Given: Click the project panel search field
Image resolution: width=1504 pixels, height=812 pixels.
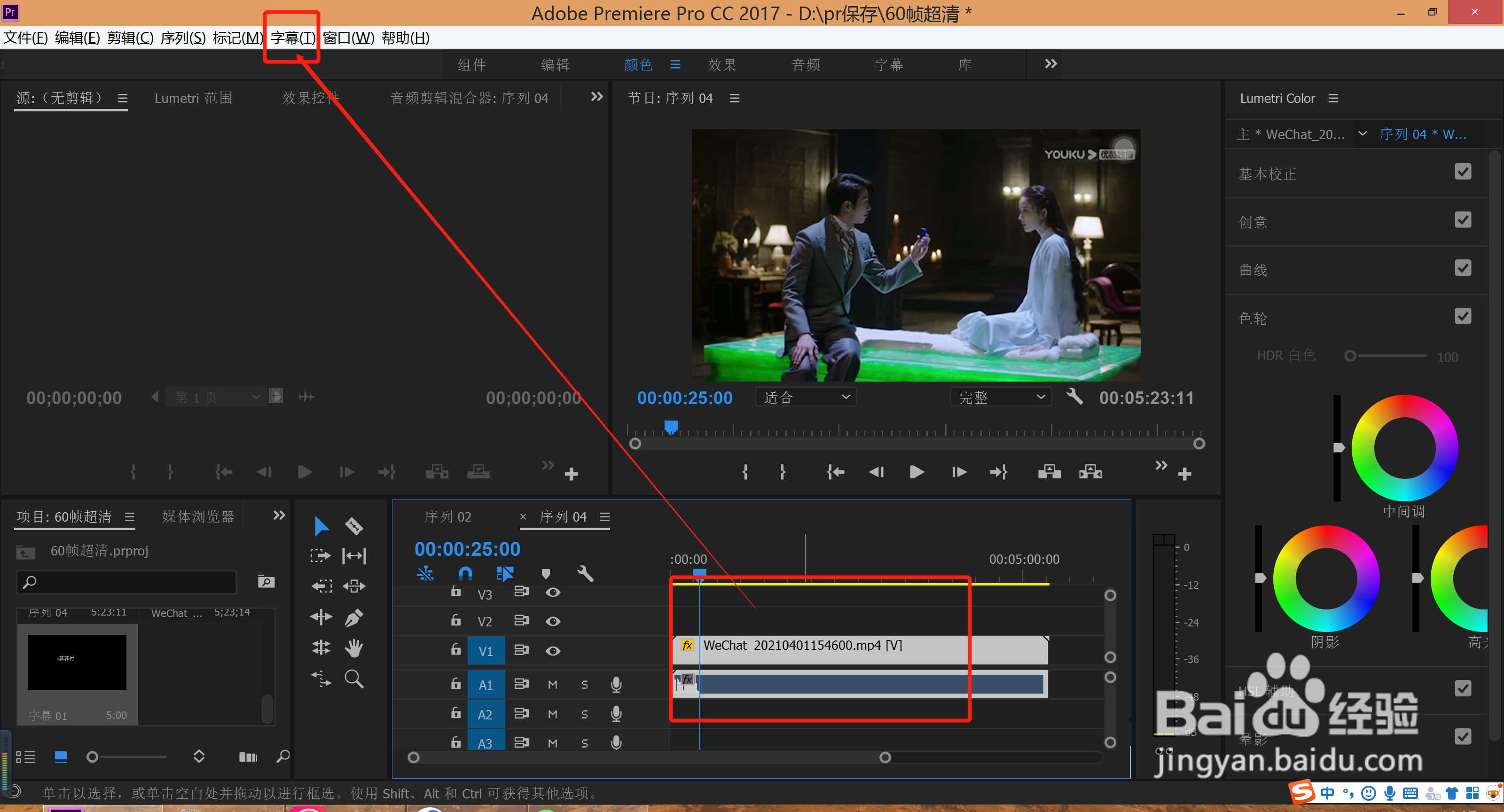Looking at the screenshot, I should coord(127,582).
